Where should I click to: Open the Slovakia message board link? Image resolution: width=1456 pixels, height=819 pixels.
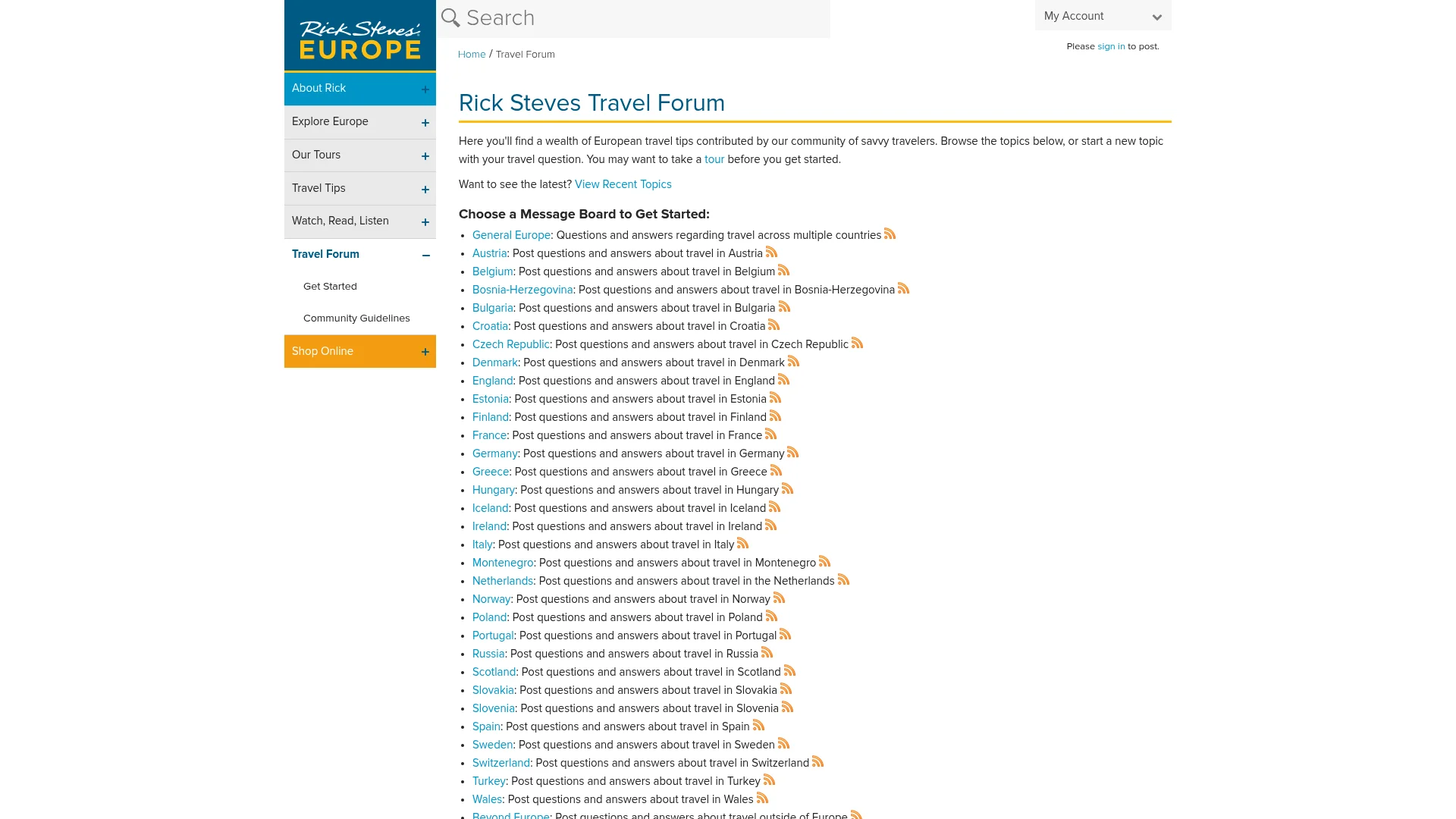(493, 690)
